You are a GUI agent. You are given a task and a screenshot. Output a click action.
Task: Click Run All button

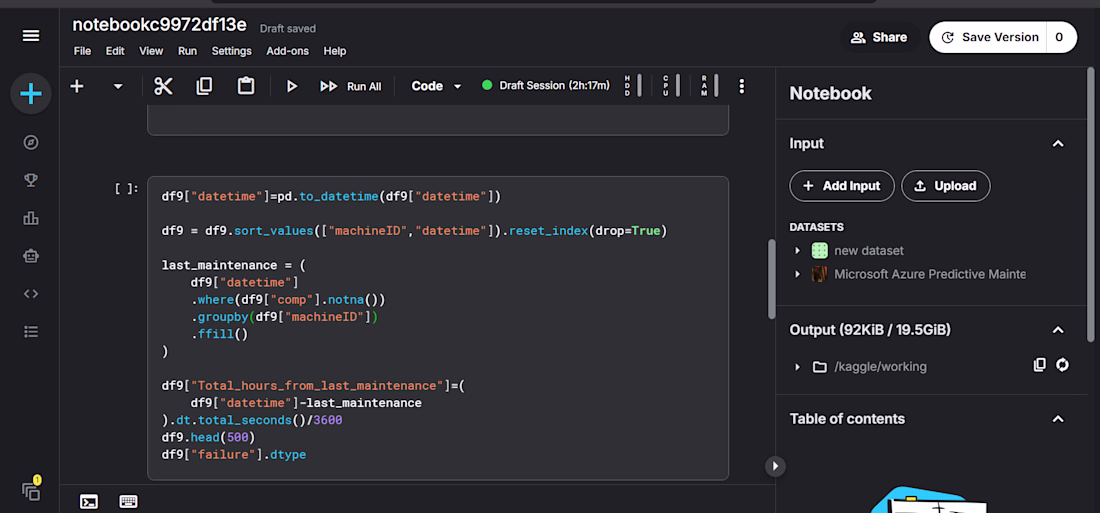(x=351, y=86)
